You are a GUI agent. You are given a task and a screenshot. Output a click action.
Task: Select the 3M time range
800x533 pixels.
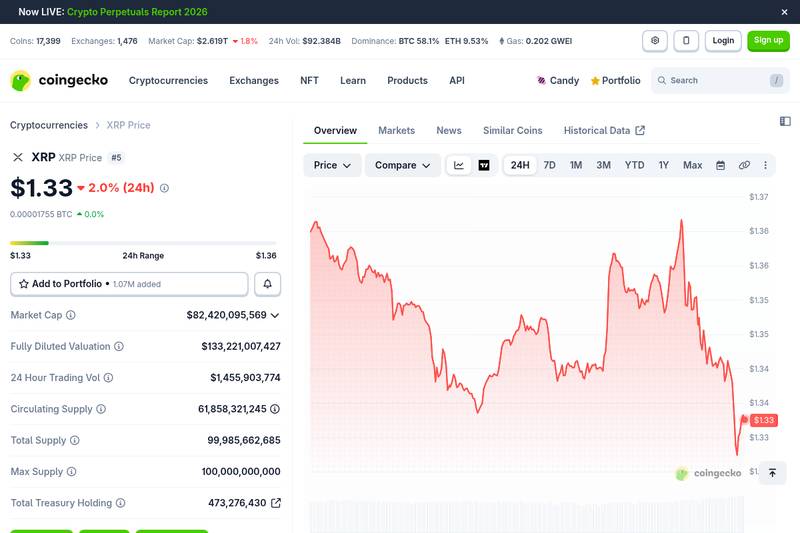pos(604,165)
